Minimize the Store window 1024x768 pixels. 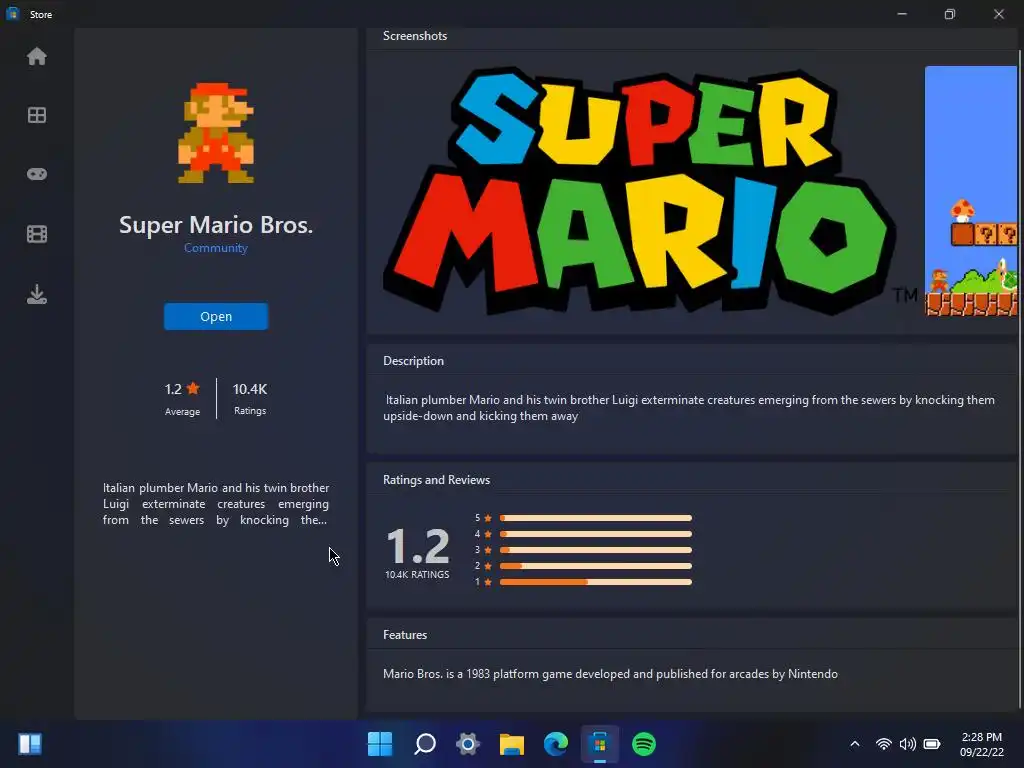tap(902, 14)
